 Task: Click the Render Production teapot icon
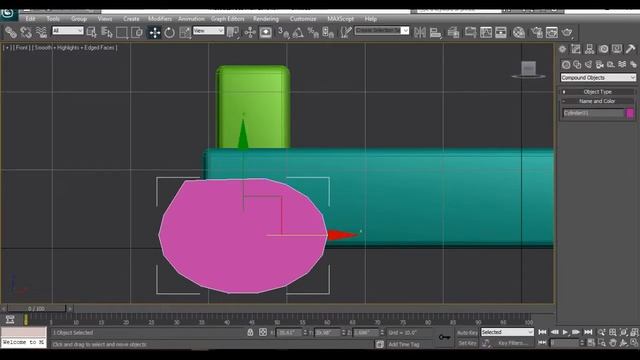pos(567,32)
